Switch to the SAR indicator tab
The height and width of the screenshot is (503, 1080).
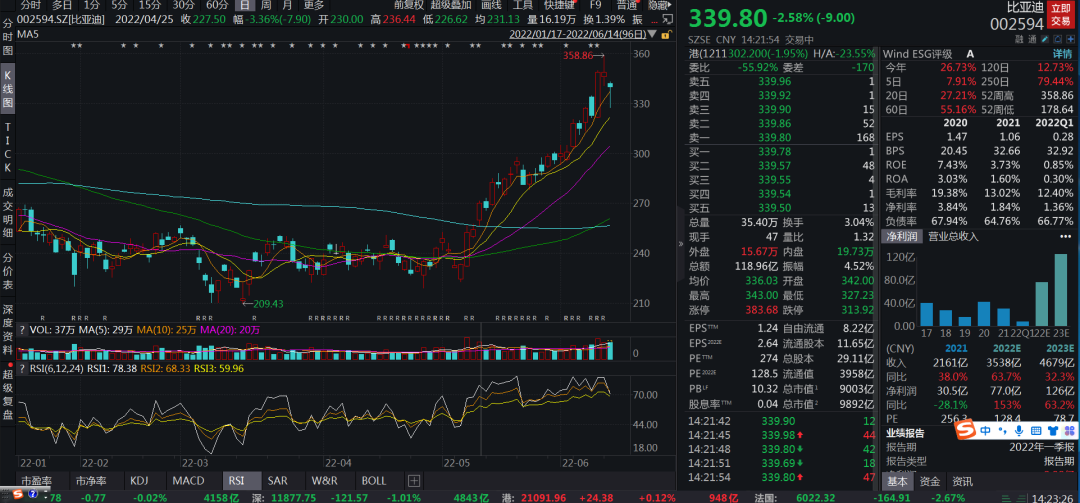coord(278,481)
